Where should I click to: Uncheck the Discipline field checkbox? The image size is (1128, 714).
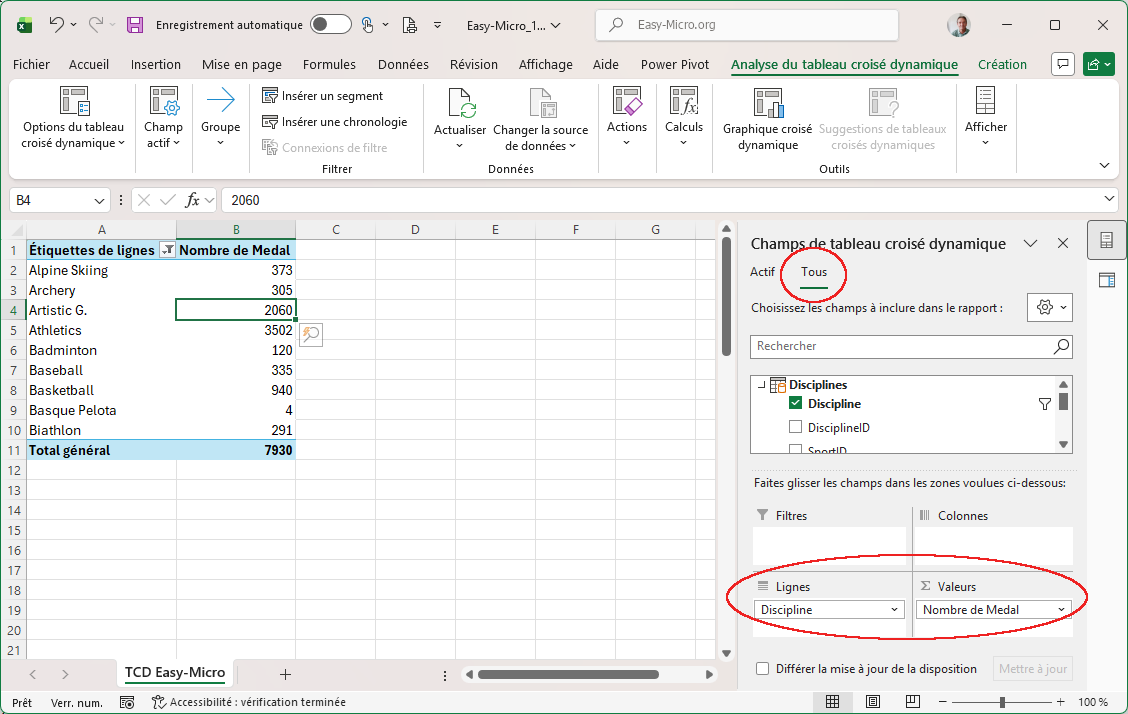pos(796,404)
